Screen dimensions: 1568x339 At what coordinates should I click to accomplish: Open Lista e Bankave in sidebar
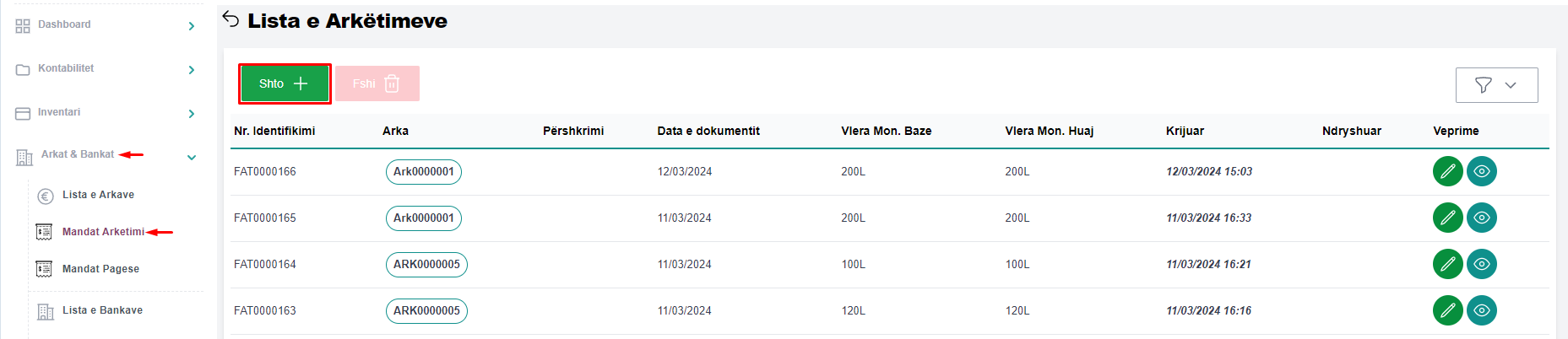[102, 310]
